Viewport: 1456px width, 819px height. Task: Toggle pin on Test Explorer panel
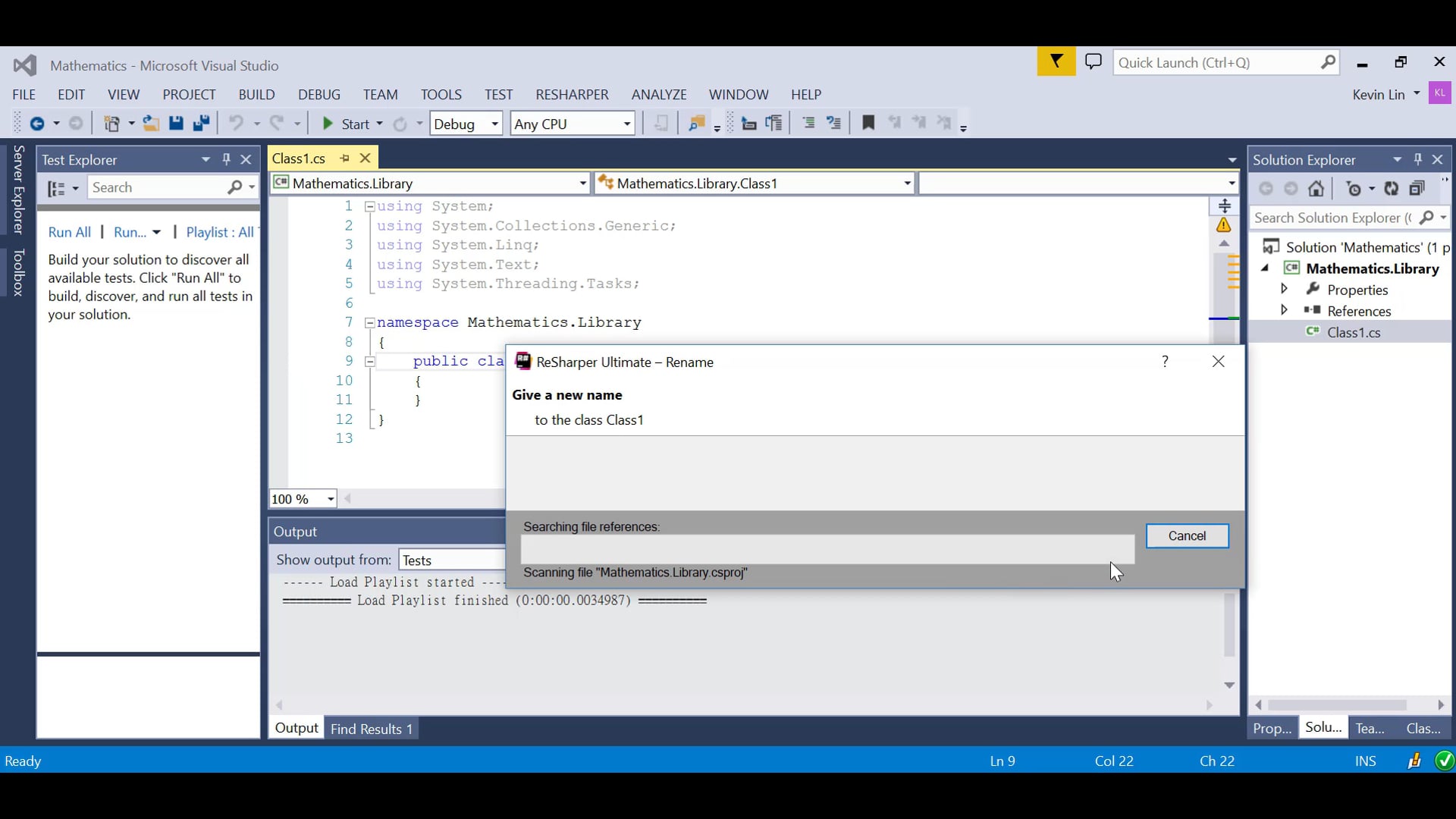(226, 159)
